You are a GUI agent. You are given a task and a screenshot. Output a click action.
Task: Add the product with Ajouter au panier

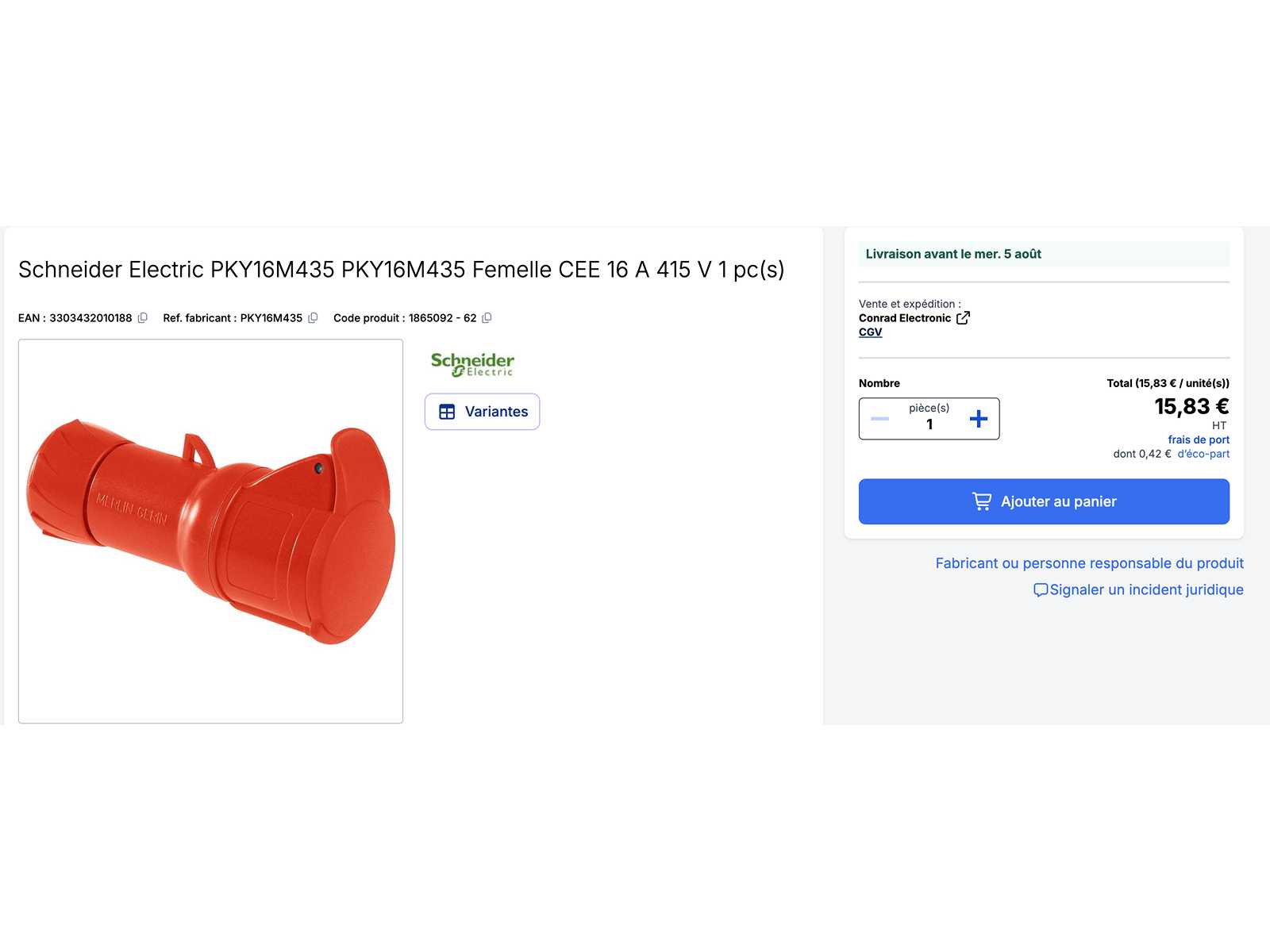point(1044,501)
